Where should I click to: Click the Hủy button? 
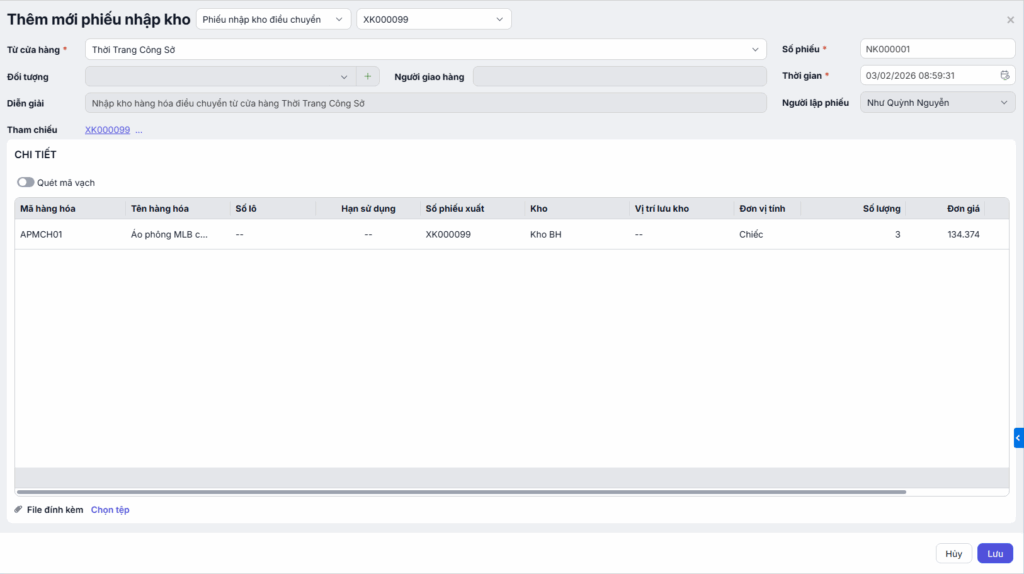pyautogui.click(x=953, y=553)
